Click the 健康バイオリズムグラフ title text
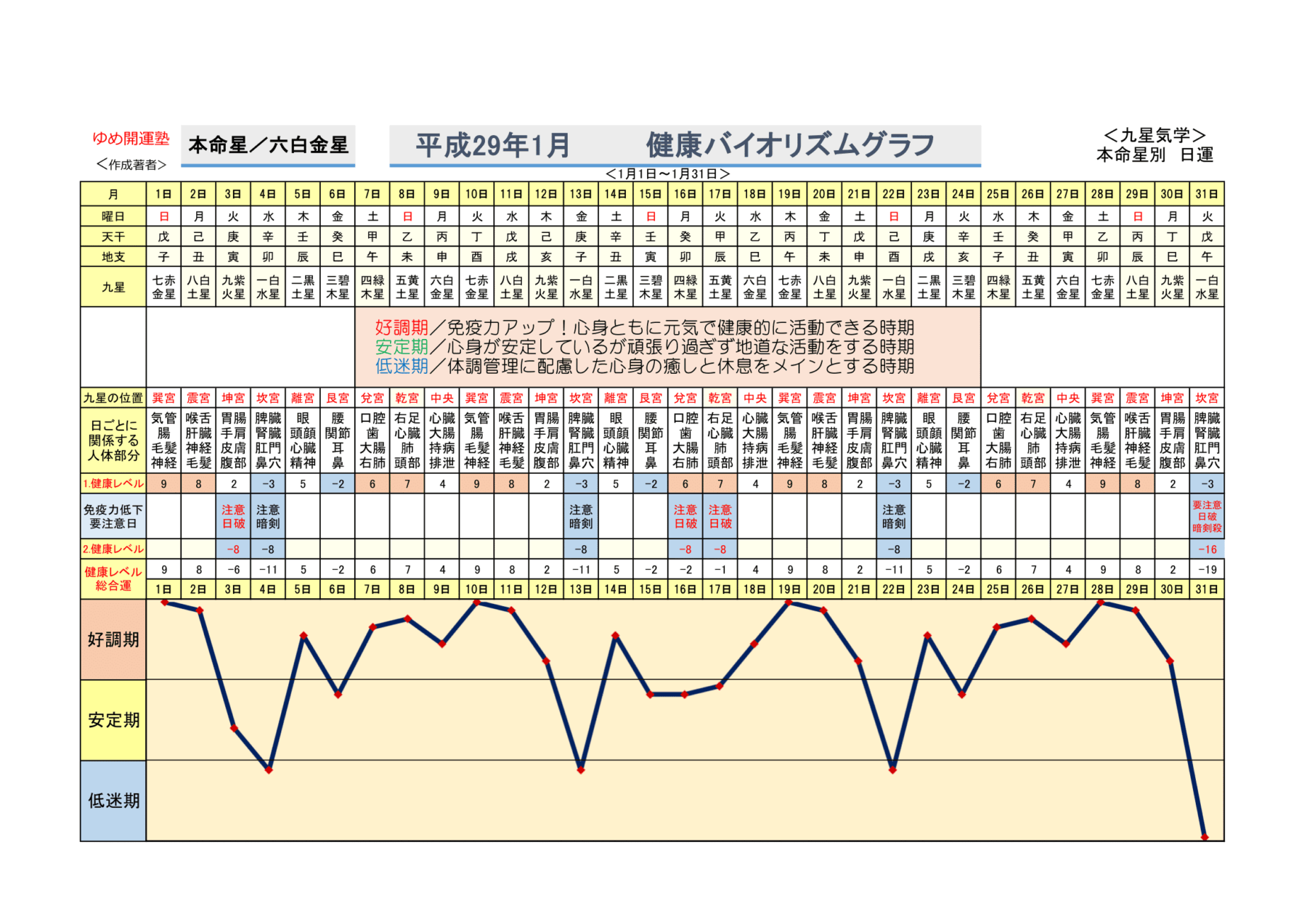 click(790, 145)
